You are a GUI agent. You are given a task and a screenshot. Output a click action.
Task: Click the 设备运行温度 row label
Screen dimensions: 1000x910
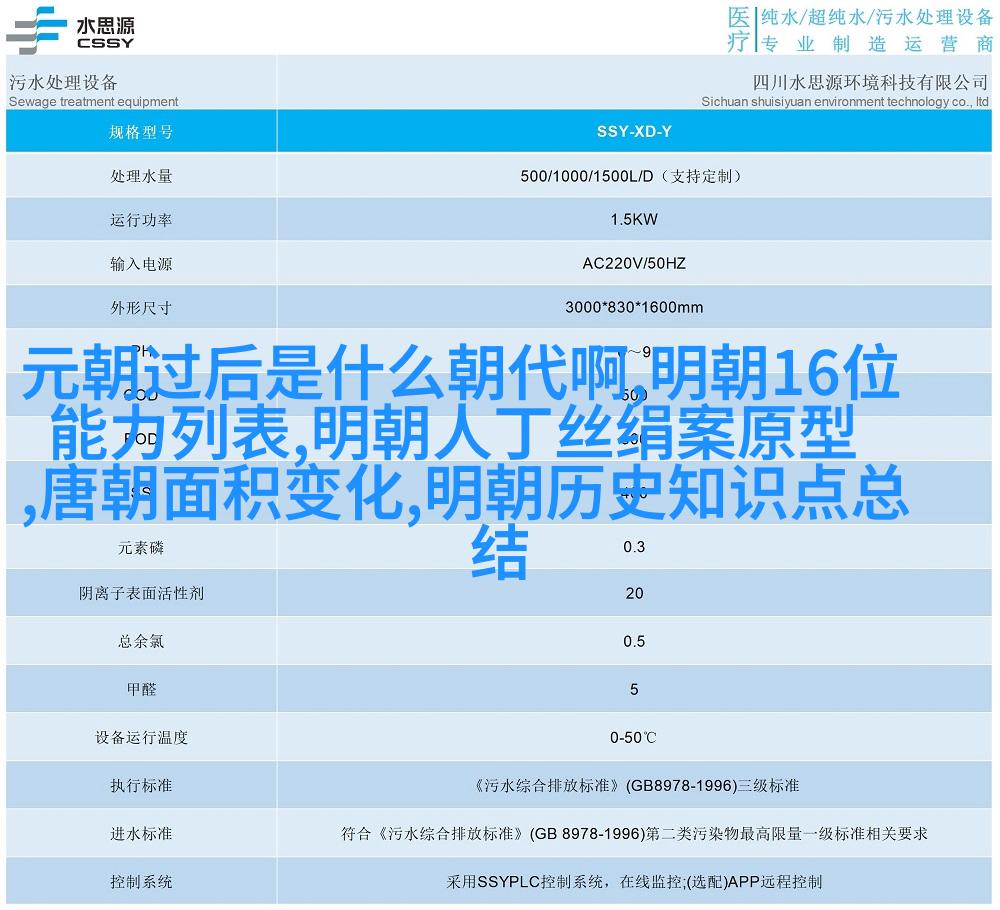[x=141, y=738]
